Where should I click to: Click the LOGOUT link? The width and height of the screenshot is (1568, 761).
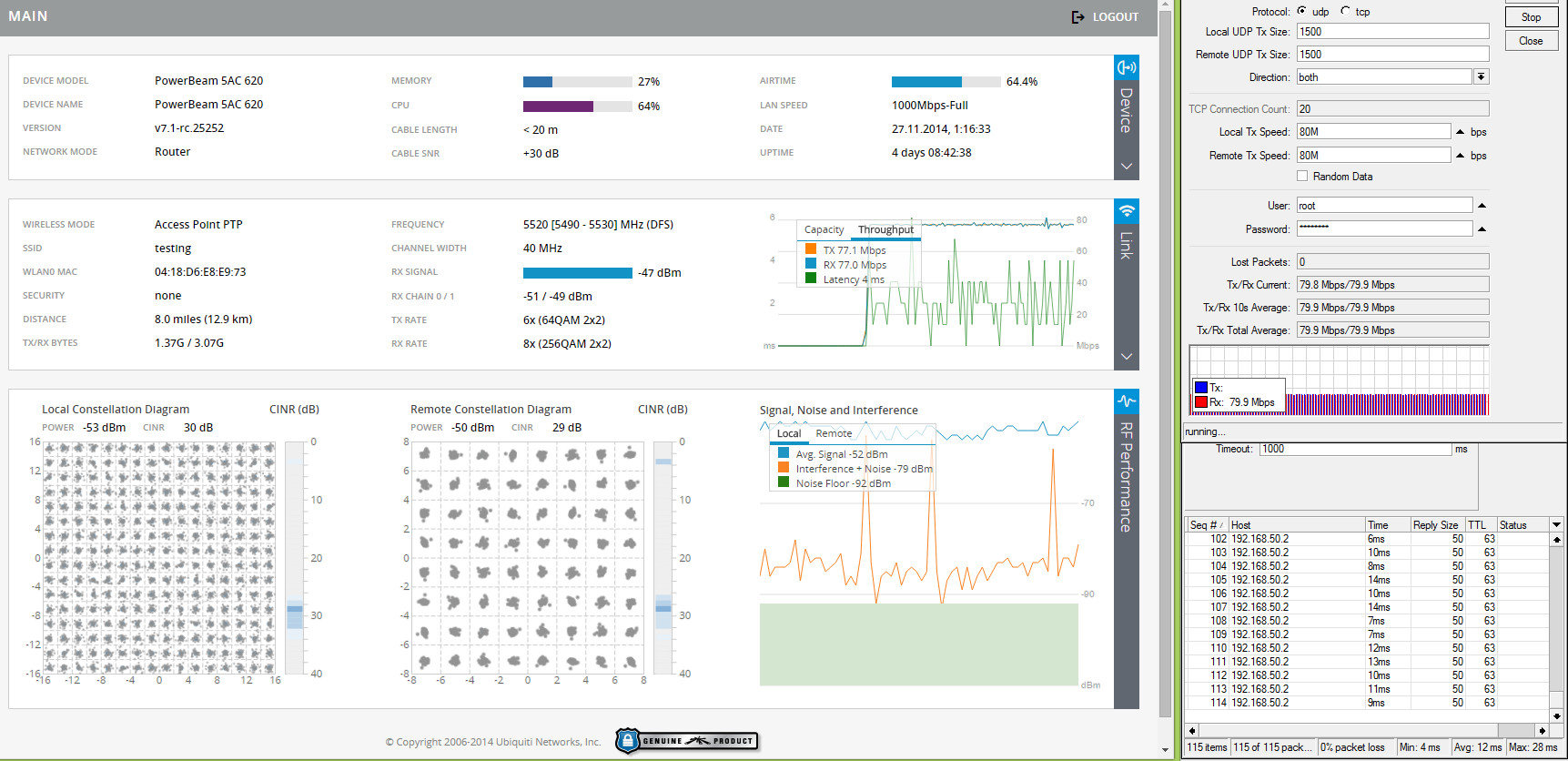point(1115,17)
